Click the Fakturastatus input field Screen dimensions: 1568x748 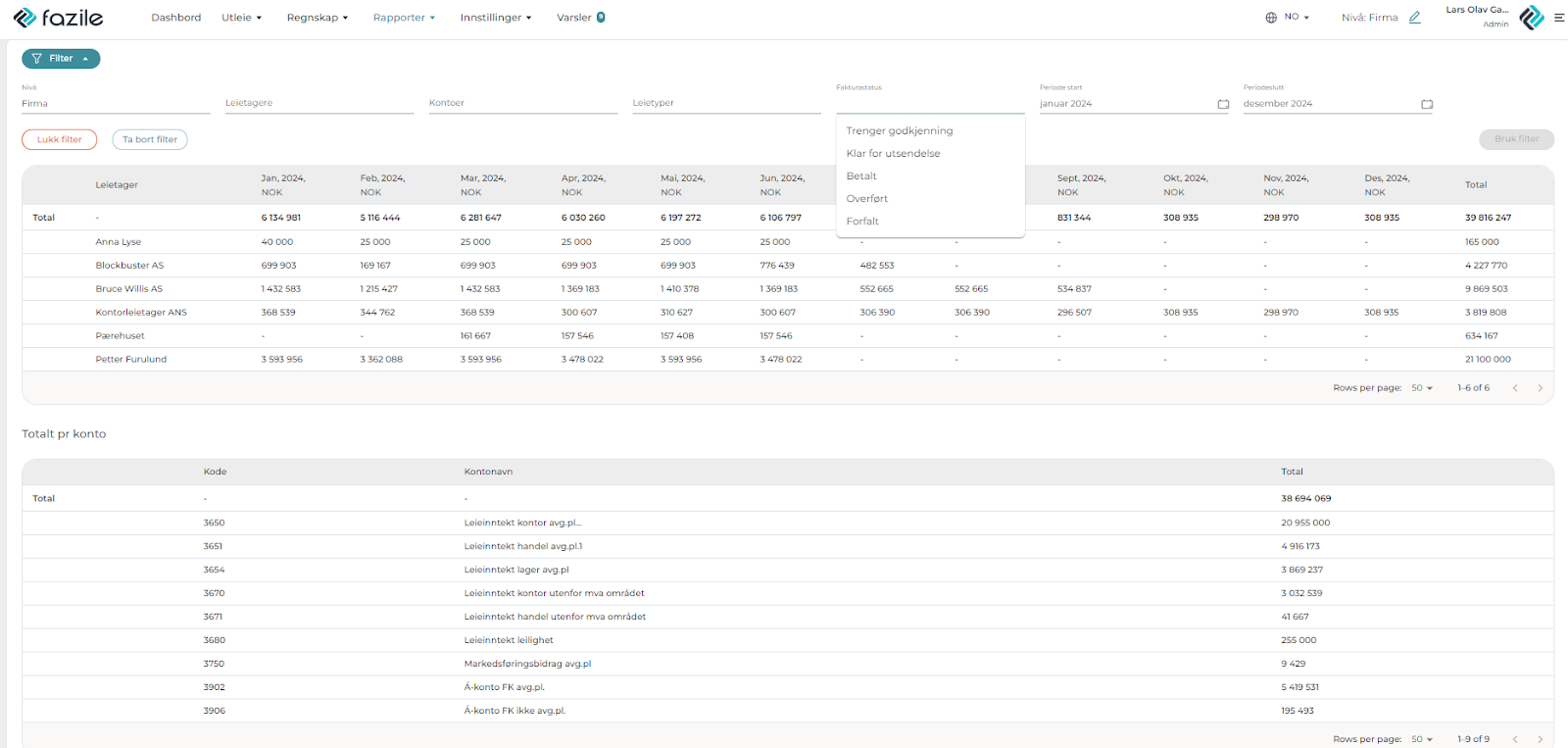coord(930,103)
